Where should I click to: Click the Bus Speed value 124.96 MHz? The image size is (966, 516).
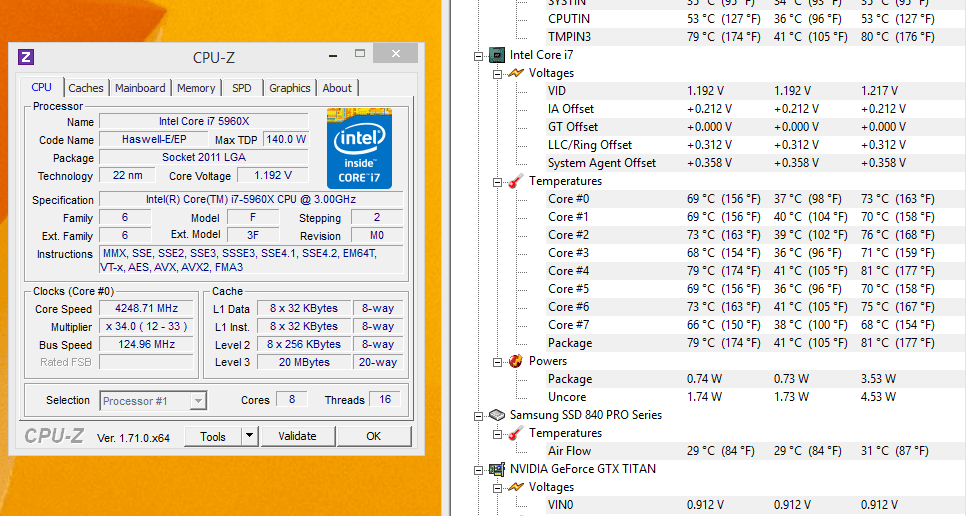pos(147,344)
